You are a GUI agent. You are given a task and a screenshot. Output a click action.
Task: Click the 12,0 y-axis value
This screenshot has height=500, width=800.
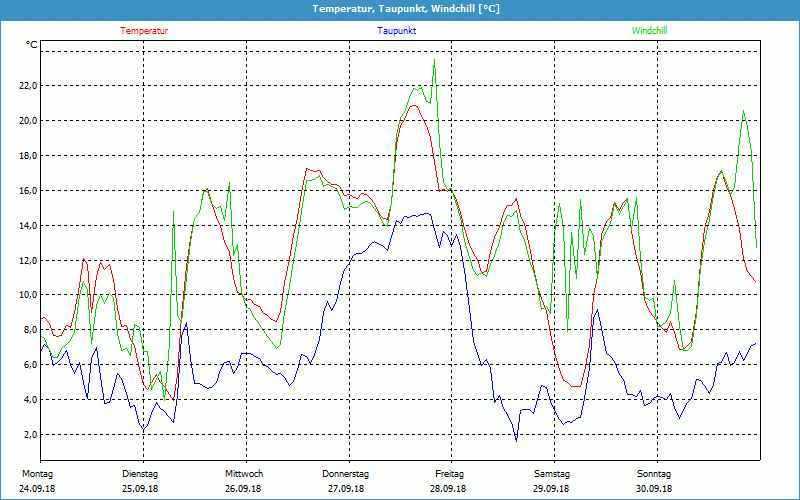29,261
